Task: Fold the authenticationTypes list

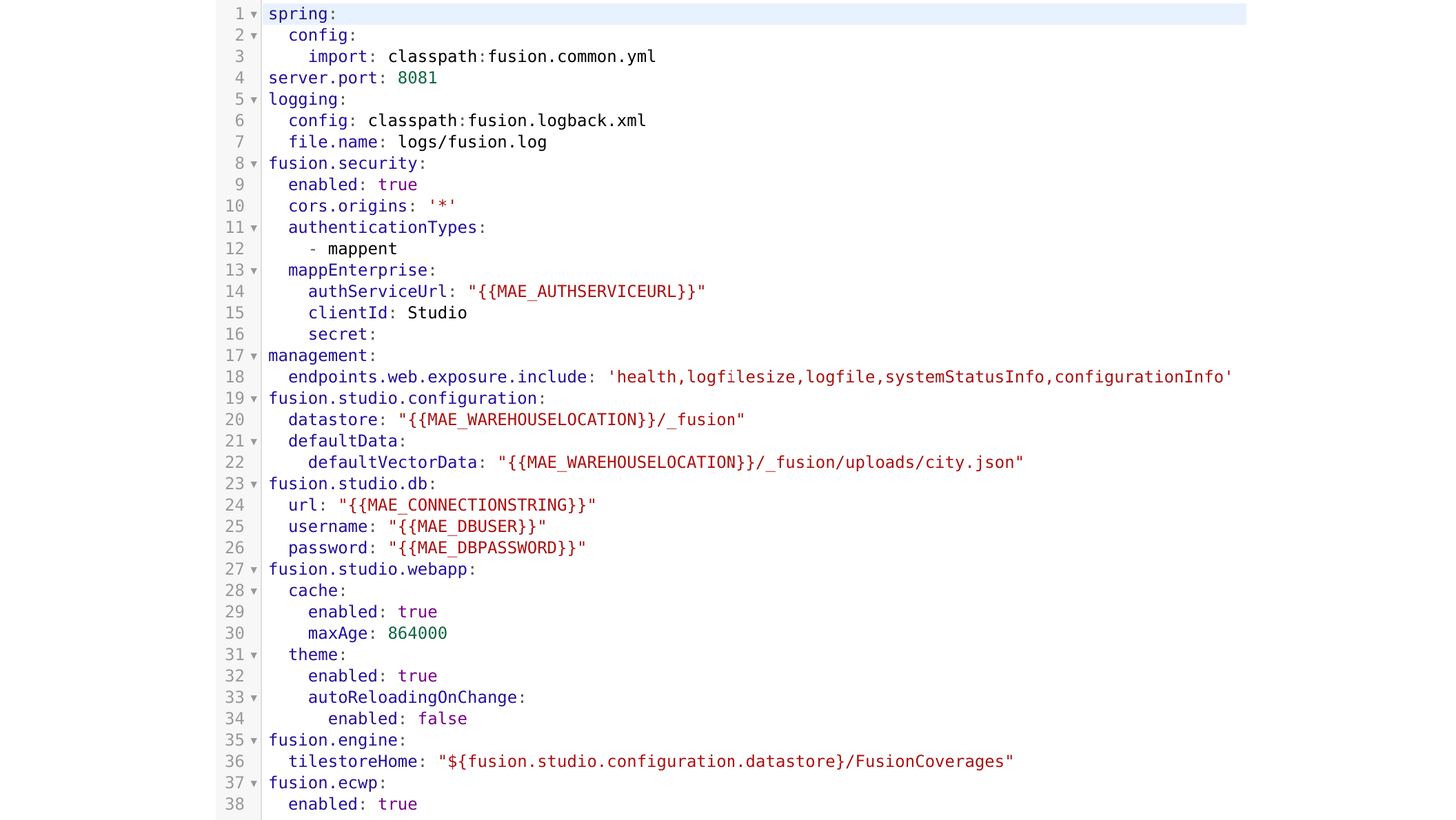Action: coord(254,228)
